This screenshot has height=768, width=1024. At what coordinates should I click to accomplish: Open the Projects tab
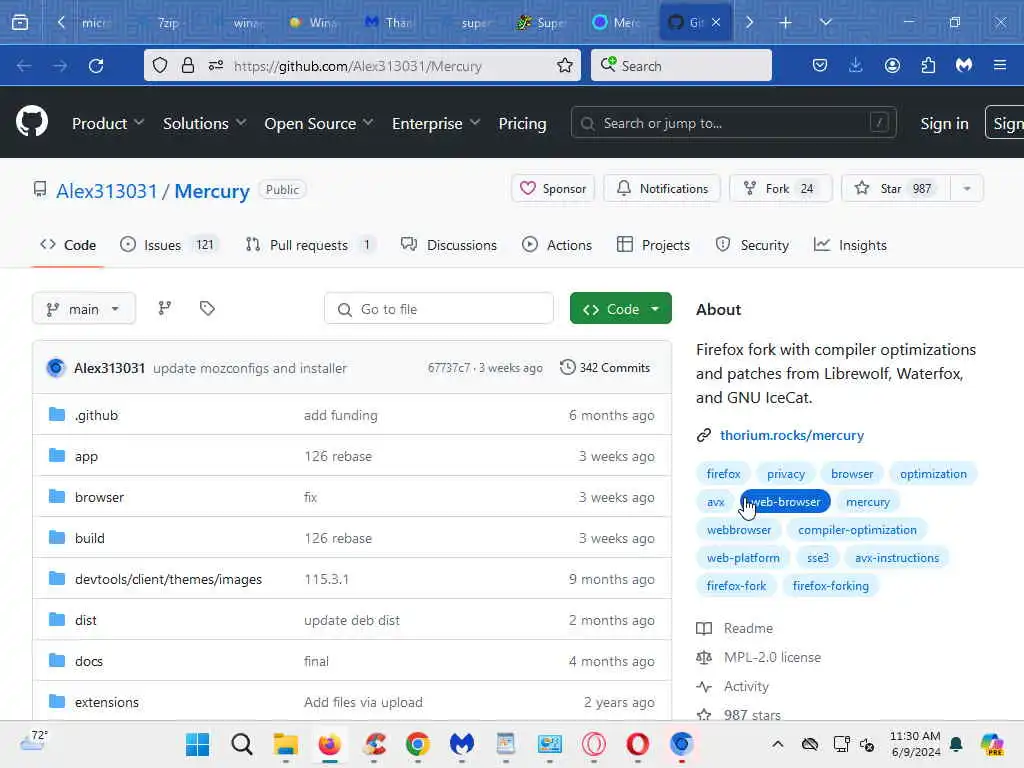pyautogui.click(x=653, y=245)
